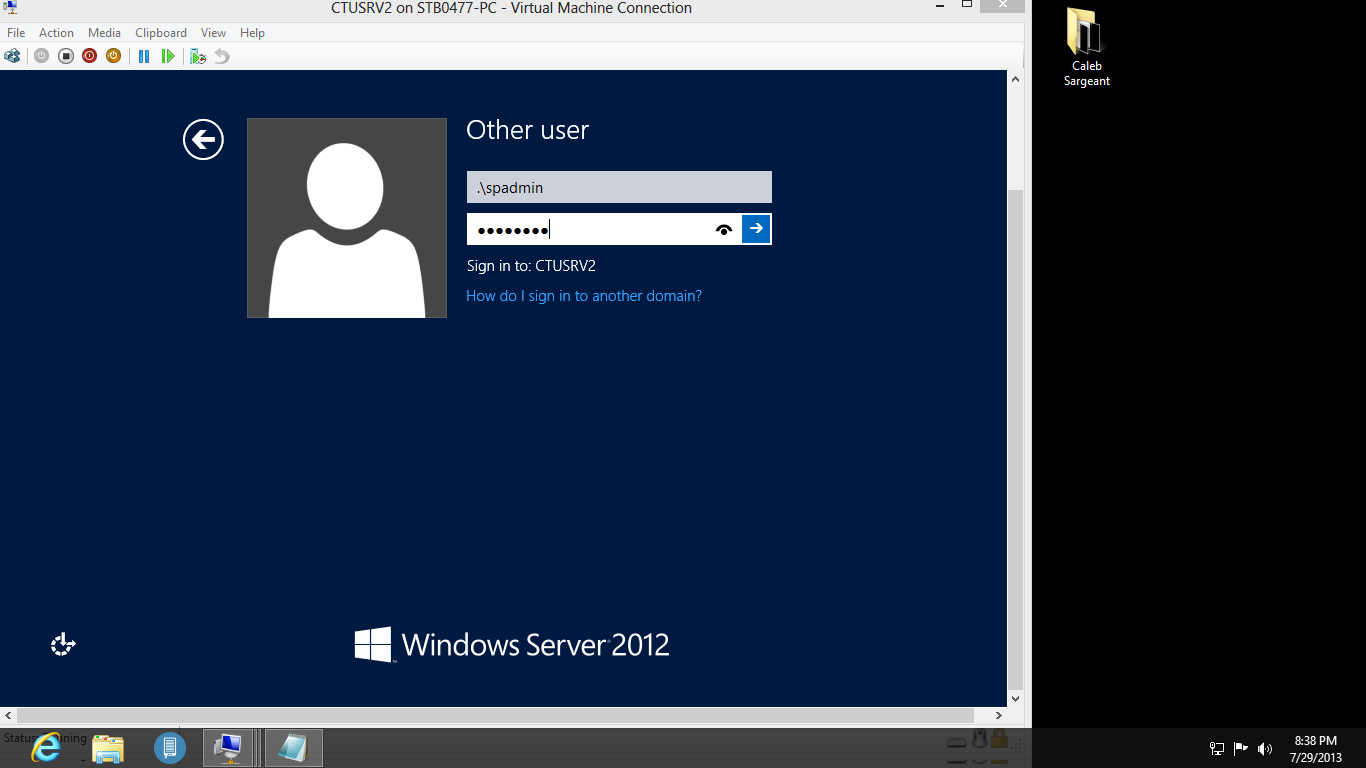This screenshot has width=1366, height=768.
Task: Submit sign-in with the arrow button
Action: [756, 229]
